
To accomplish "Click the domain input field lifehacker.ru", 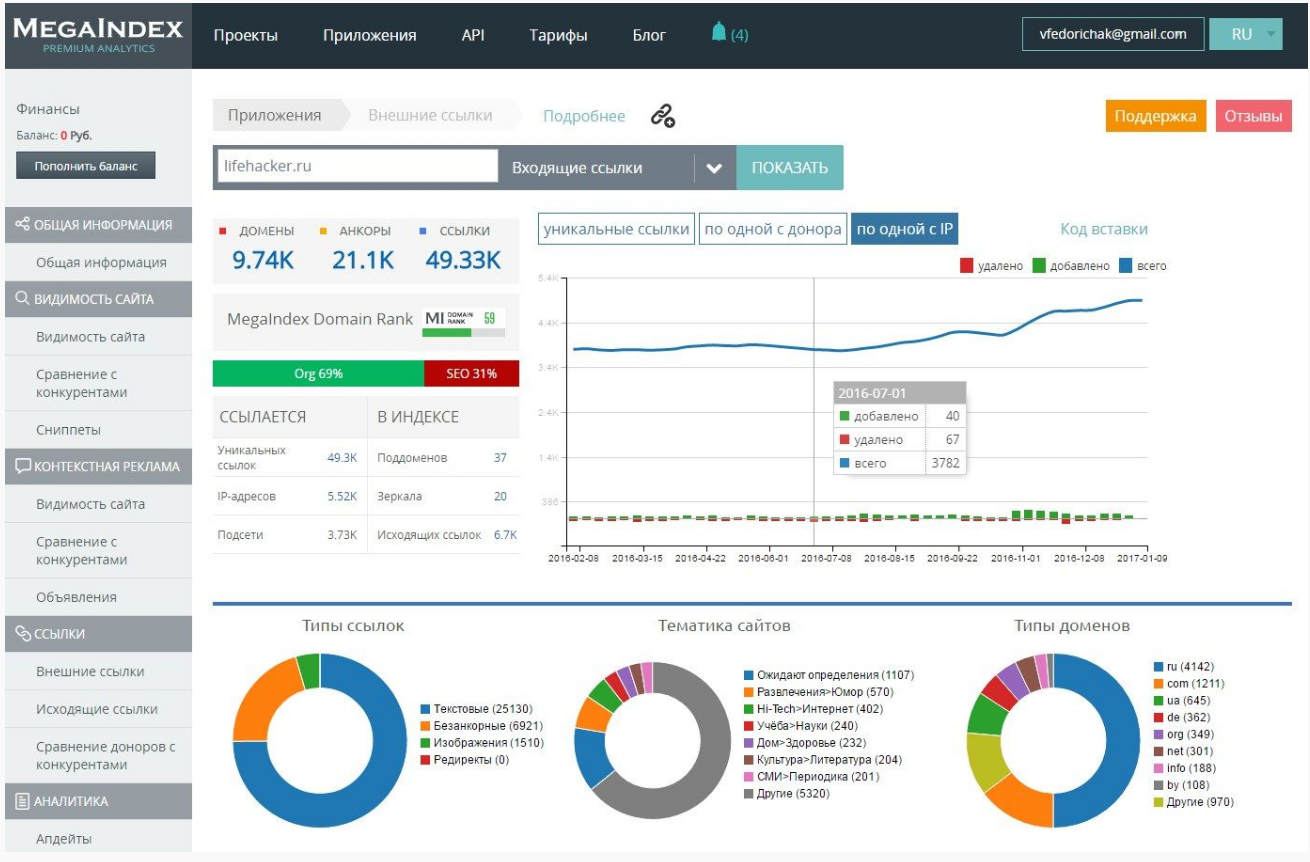I will (x=356, y=167).
